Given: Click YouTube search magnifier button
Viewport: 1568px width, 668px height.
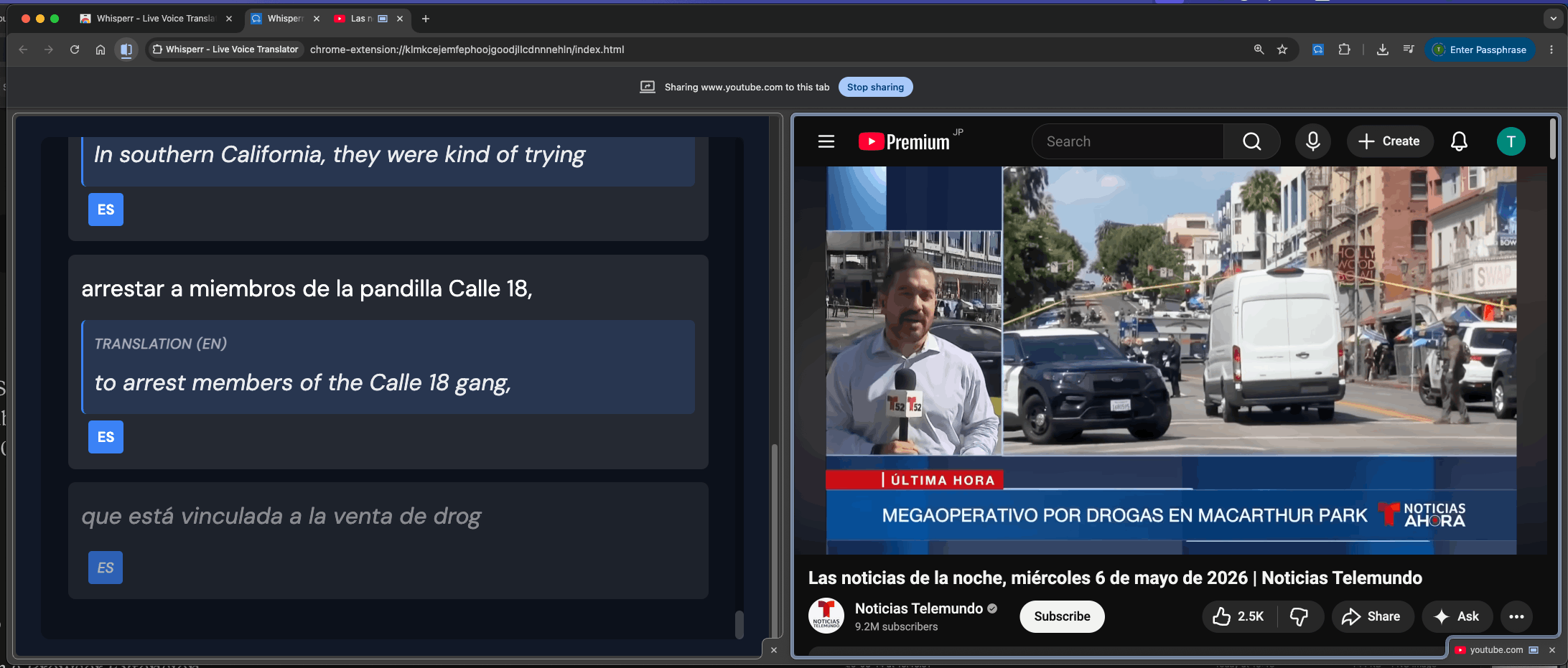Looking at the screenshot, I should (1252, 141).
